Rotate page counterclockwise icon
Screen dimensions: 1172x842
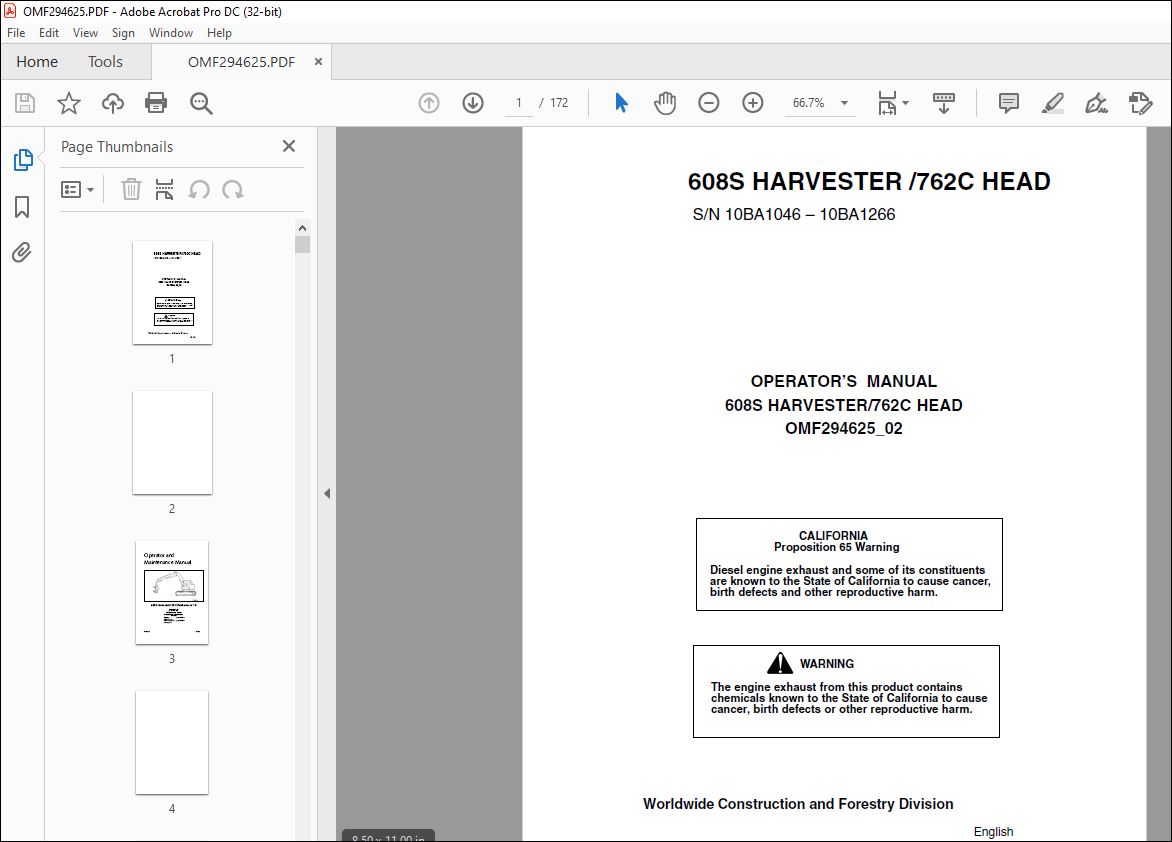tap(199, 189)
